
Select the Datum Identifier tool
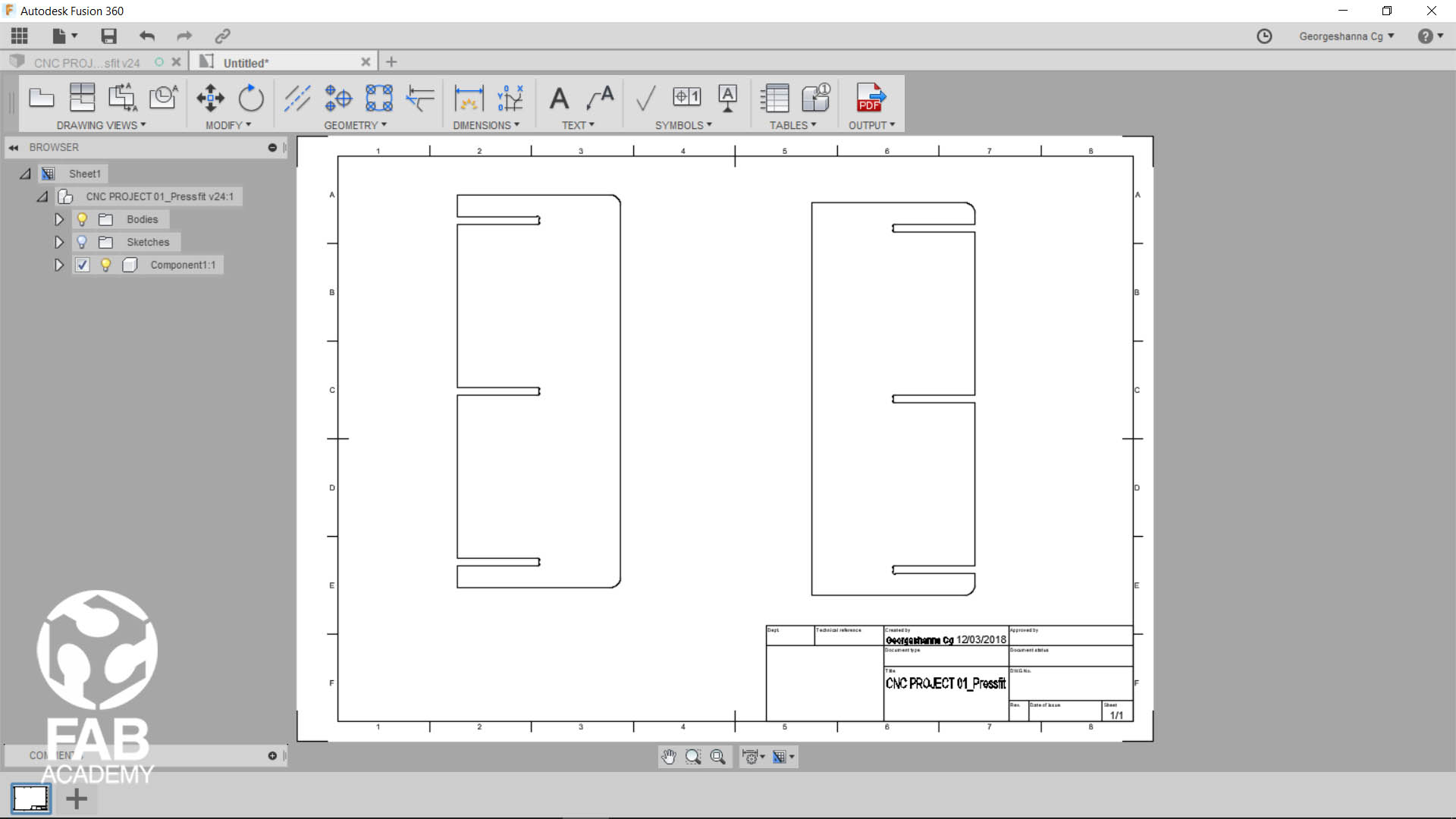728,98
